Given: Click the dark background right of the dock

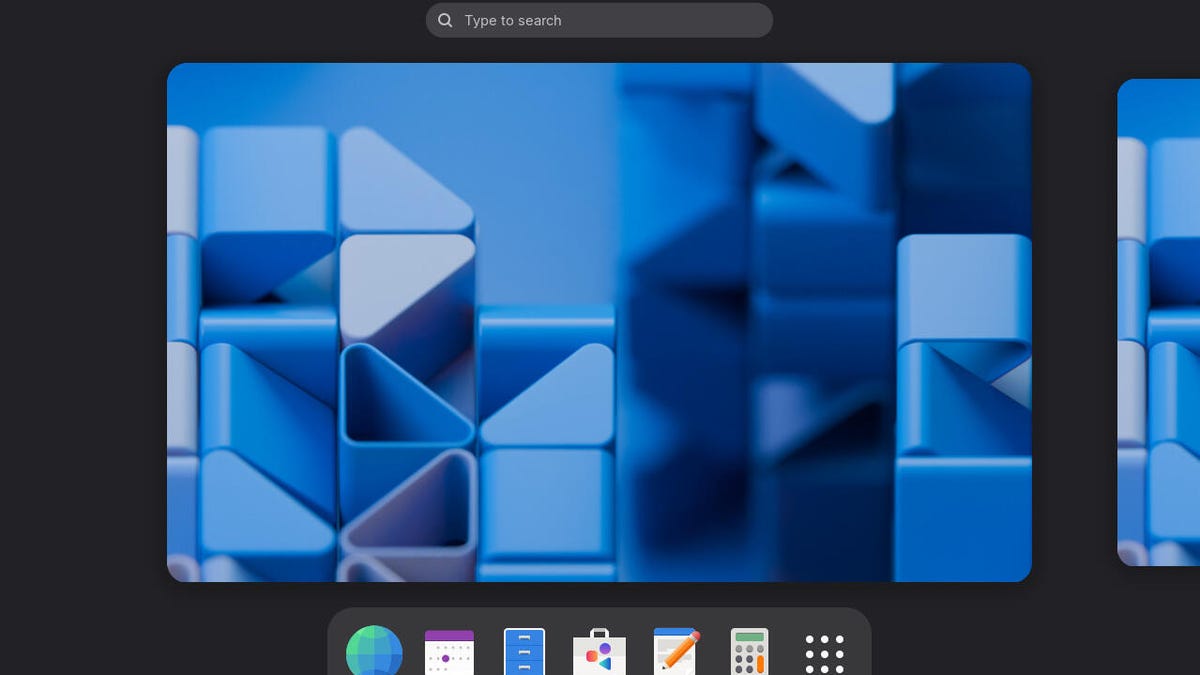Looking at the screenshot, I should [1030, 640].
